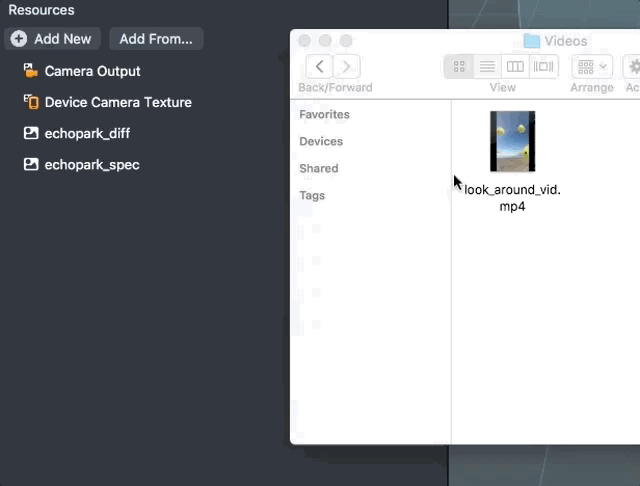
Task: Click the Add New plus icon
Action: point(19,39)
